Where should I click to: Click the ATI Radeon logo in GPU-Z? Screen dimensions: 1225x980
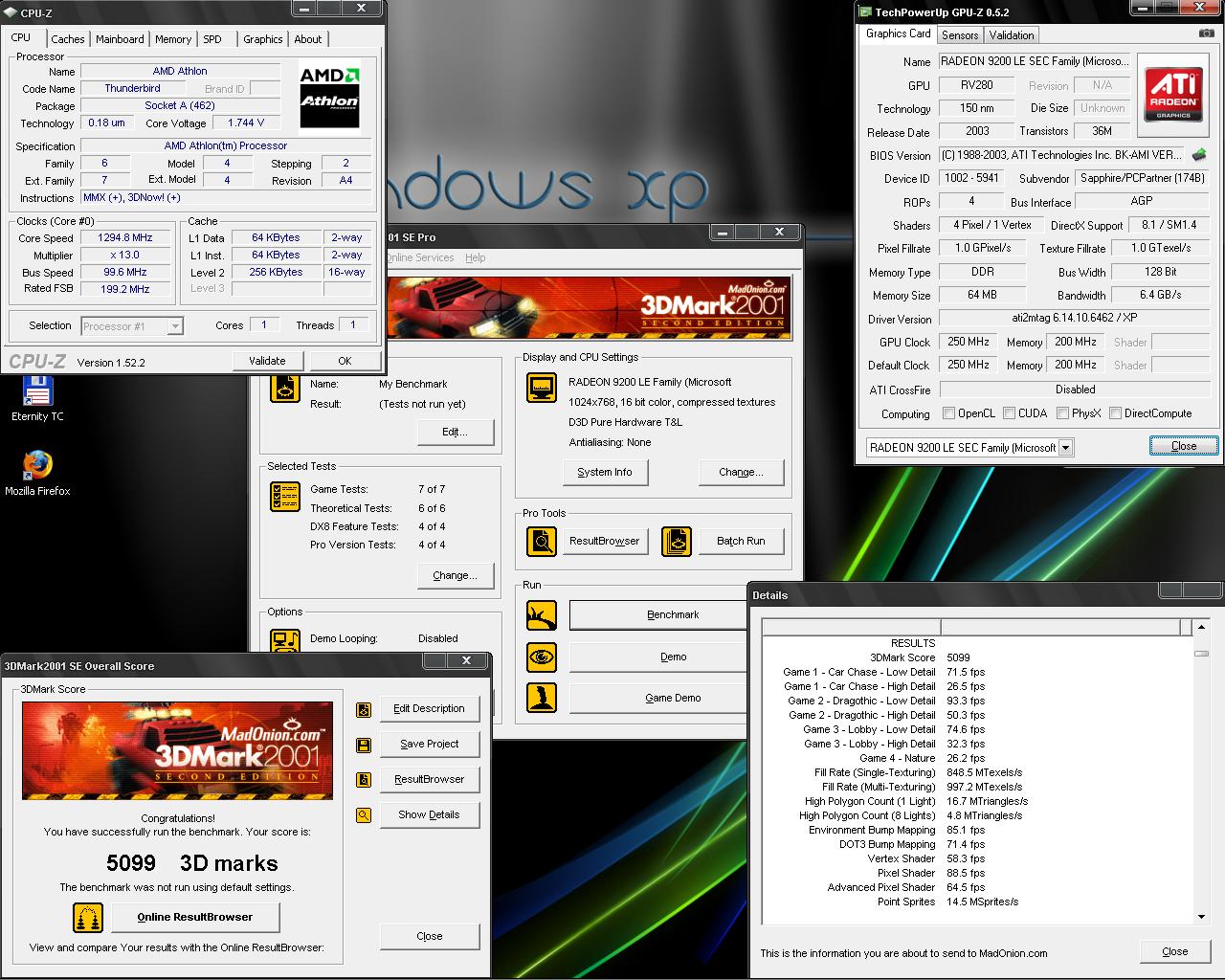pyautogui.click(x=1173, y=95)
